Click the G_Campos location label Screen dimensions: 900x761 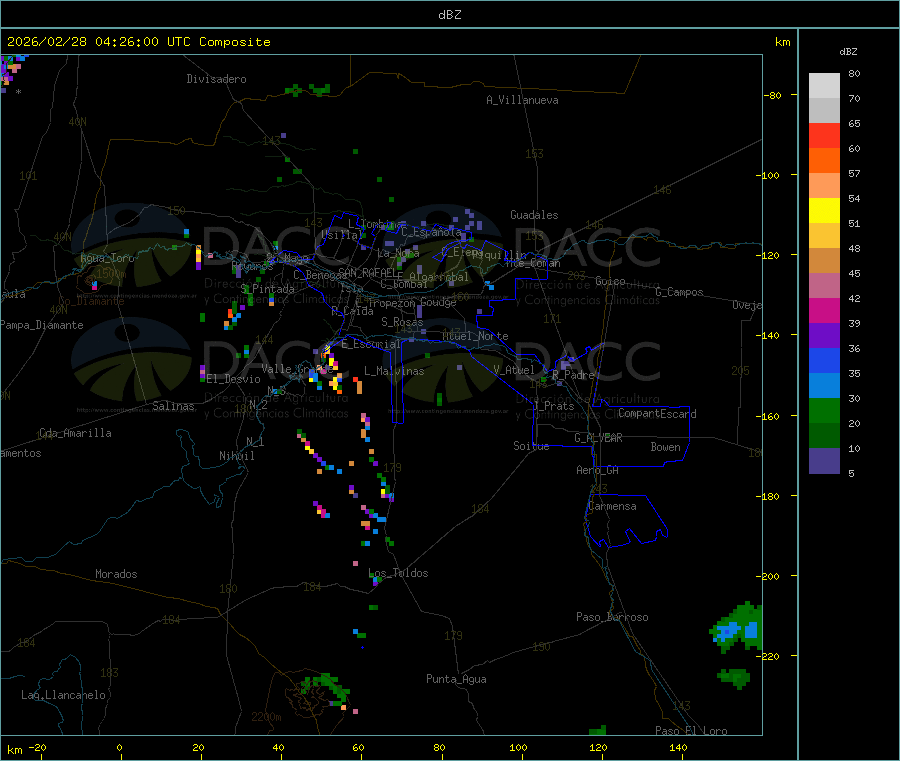(x=679, y=292)
